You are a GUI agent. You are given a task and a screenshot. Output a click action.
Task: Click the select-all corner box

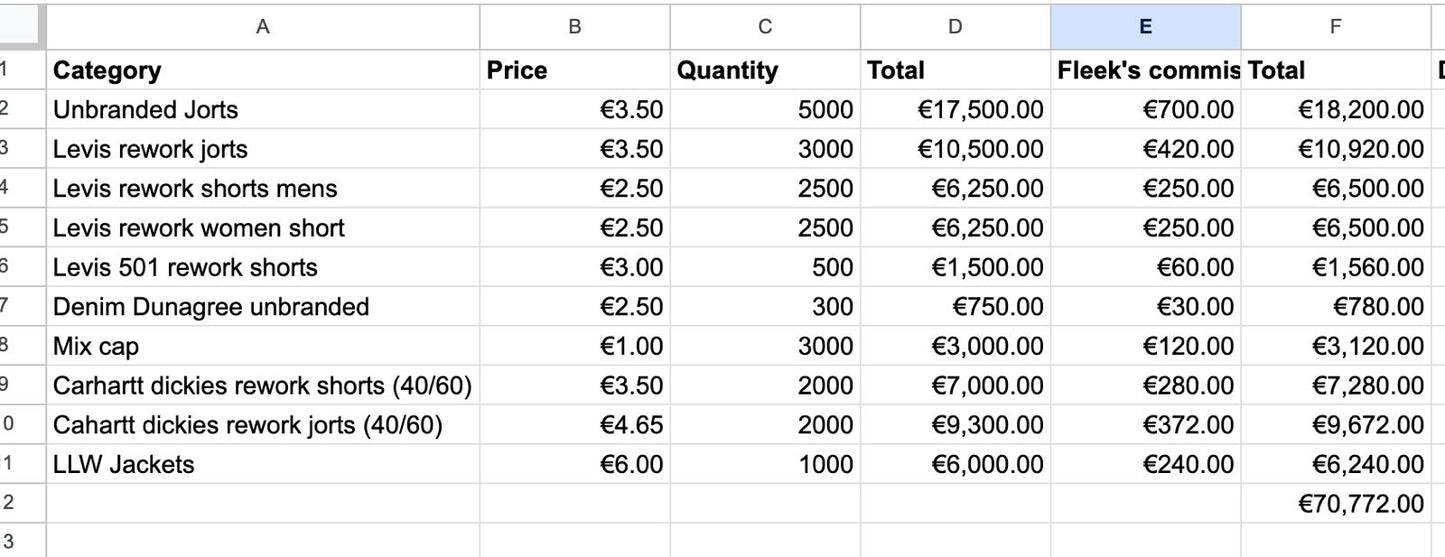[22, 27]
